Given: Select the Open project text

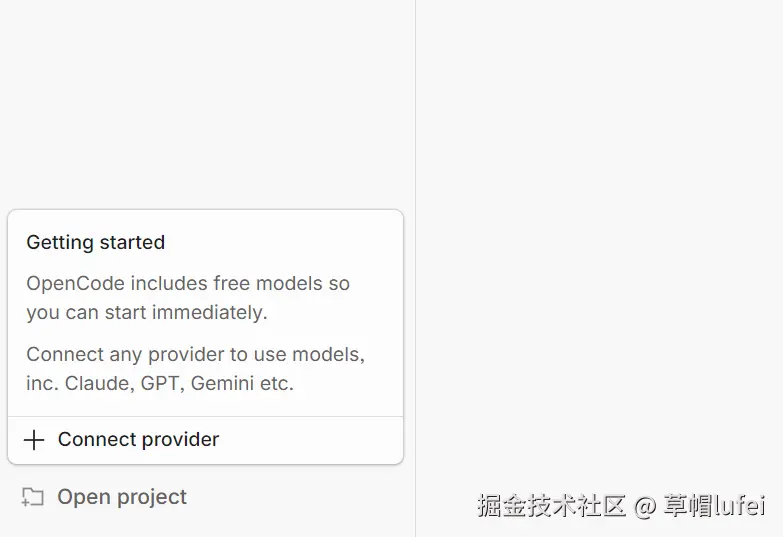Looking at the screenshot, I should tap(122, 497).
